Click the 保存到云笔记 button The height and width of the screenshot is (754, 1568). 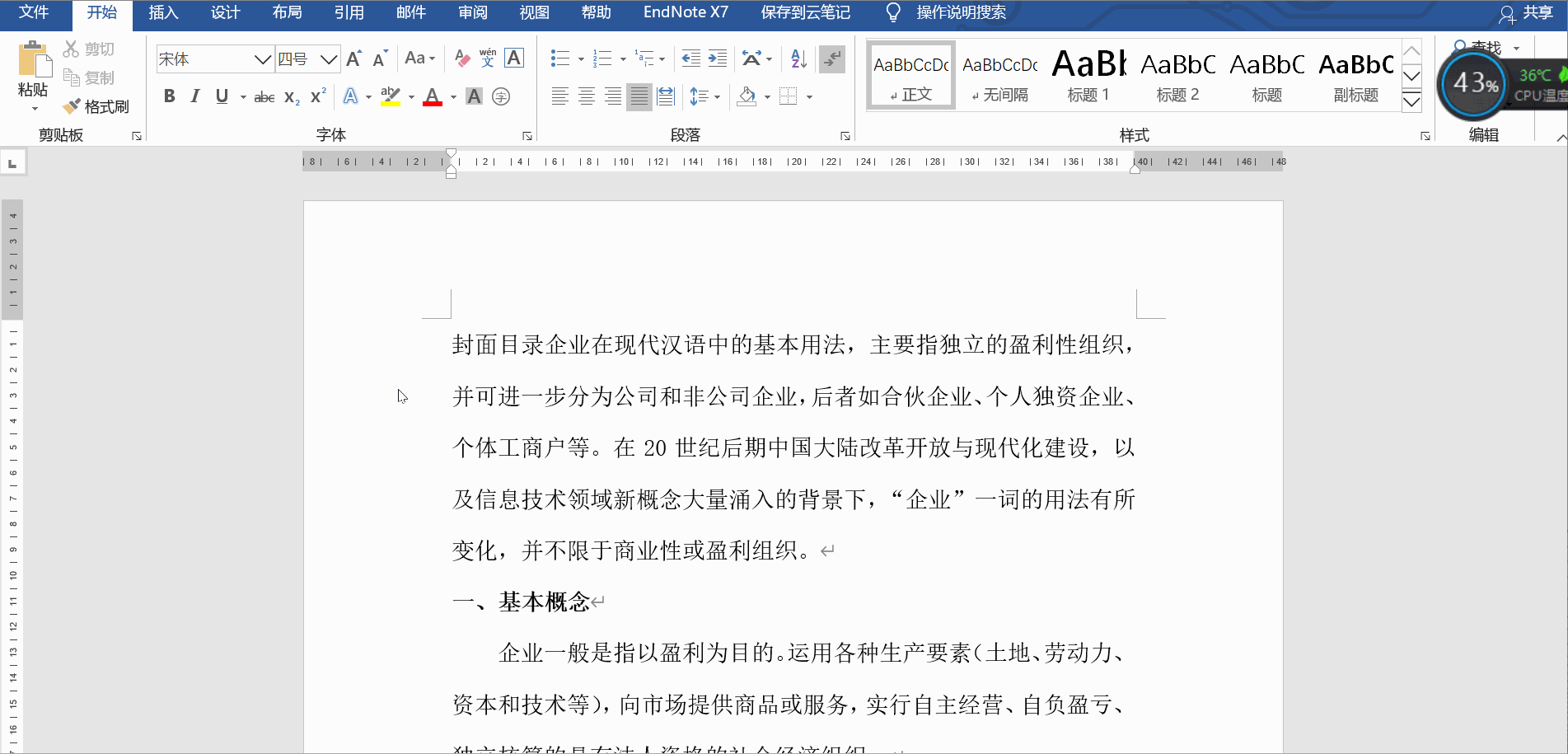(804, 12)
